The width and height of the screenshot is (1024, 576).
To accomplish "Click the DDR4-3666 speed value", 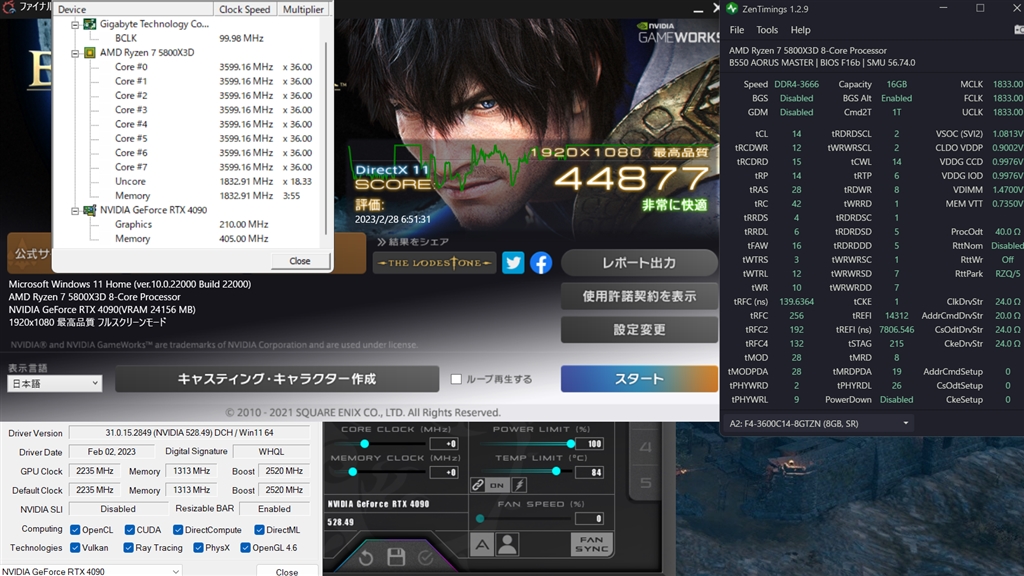I will point(796,84).
